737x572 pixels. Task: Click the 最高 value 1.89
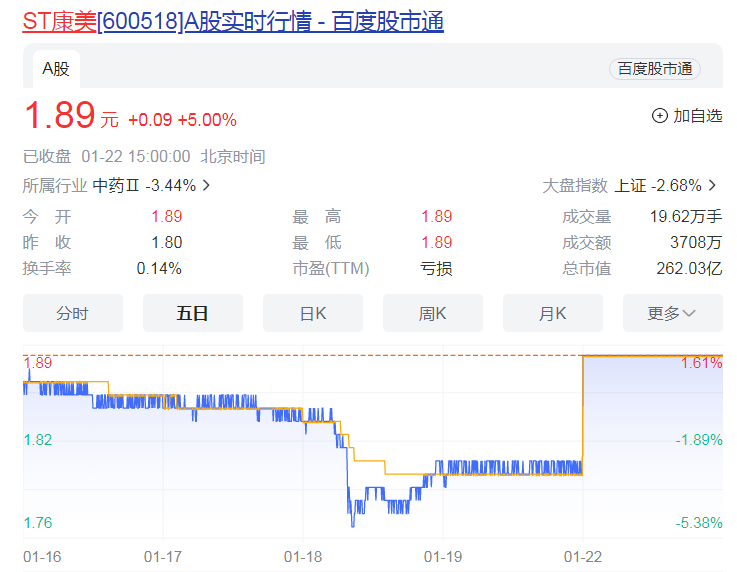(437, 217)
